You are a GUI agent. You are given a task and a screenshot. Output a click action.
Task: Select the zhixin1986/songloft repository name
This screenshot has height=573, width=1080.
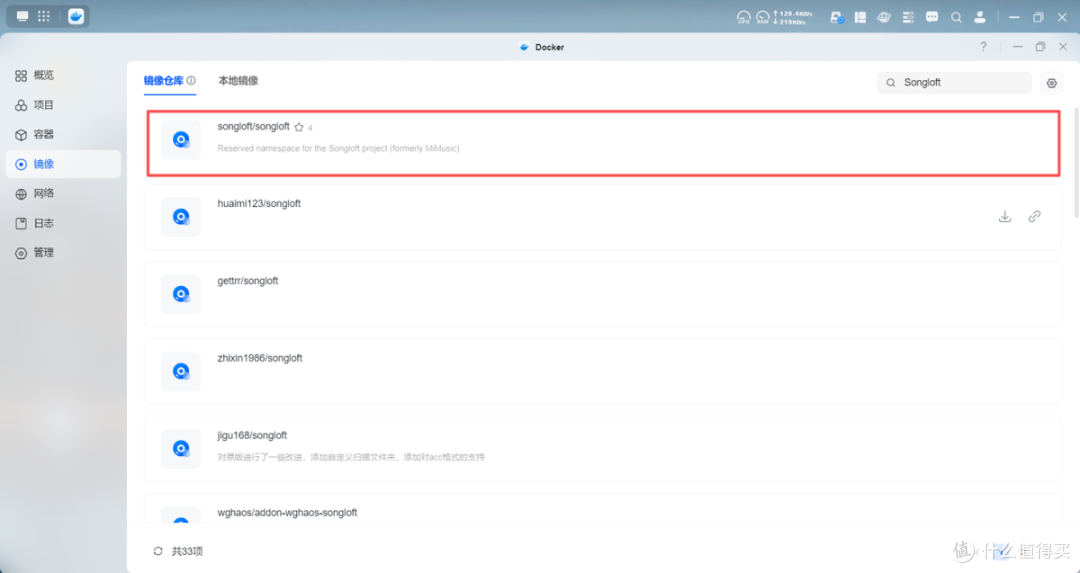[x=260, y=358]
